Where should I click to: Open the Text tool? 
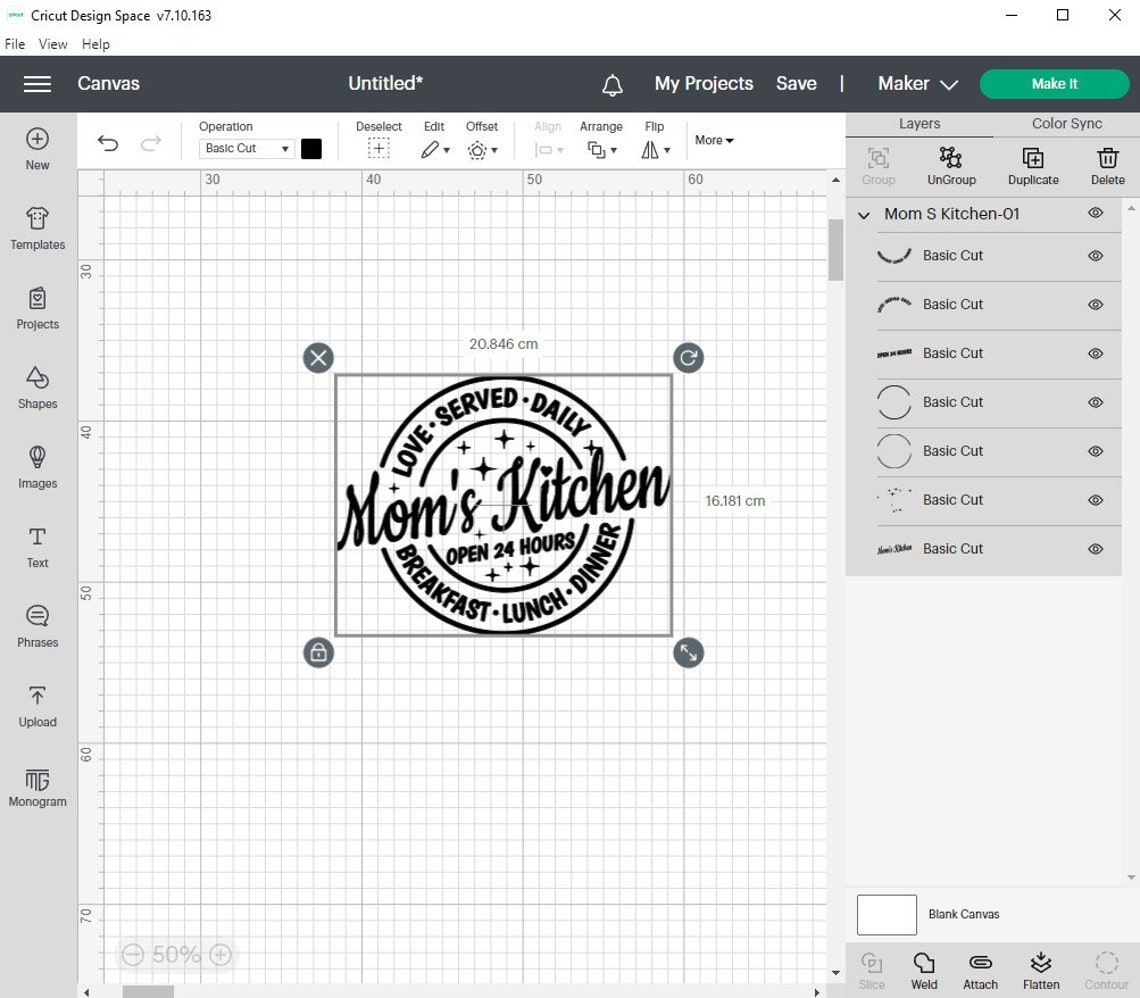37,546
